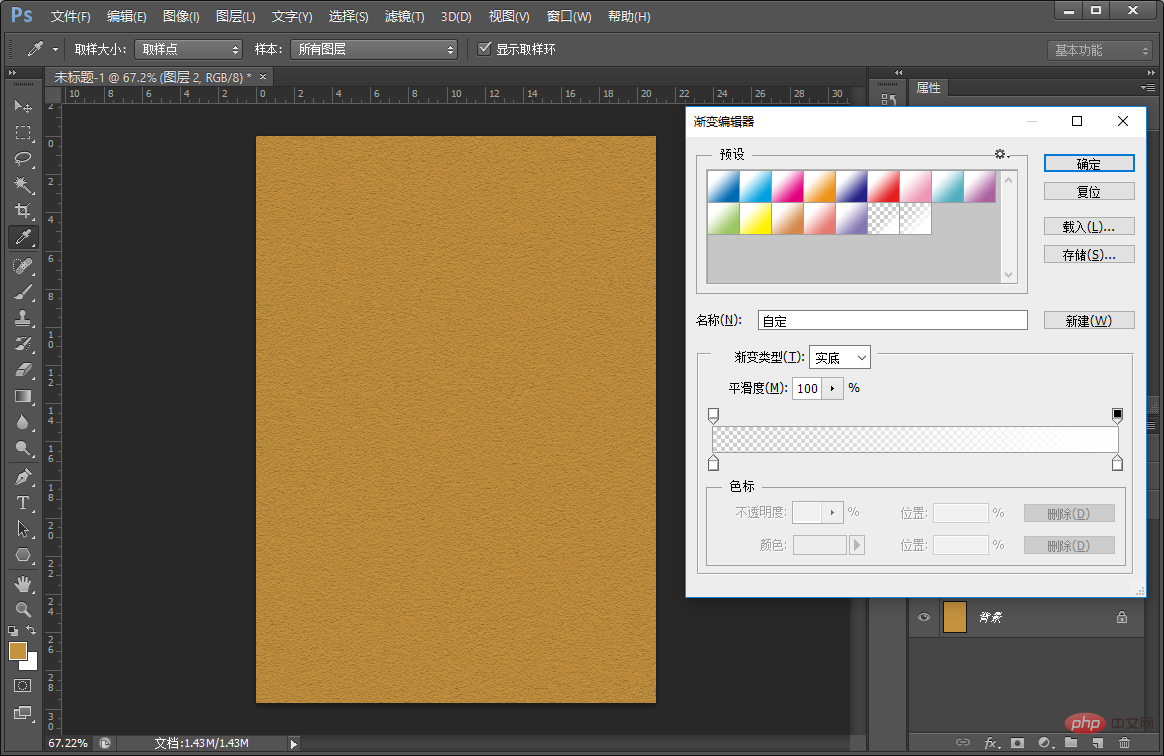The width and height of the screenshot is (1164, 756).
Task: Click the 平滑度 value field
Action: (807, 388)
